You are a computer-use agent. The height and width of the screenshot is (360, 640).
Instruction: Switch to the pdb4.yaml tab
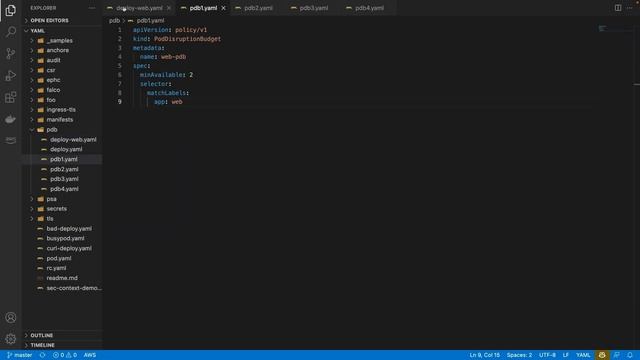tap(369, 8)
